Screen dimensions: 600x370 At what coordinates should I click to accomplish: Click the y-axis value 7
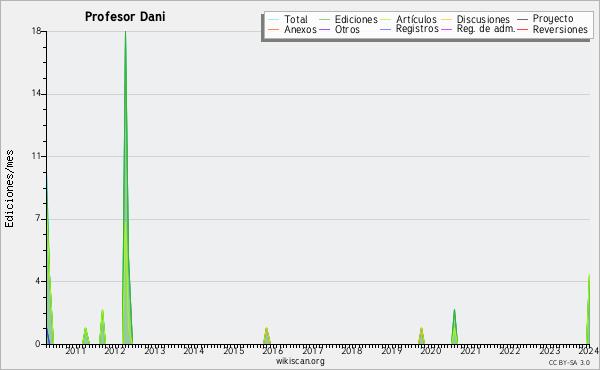point(38,219)
